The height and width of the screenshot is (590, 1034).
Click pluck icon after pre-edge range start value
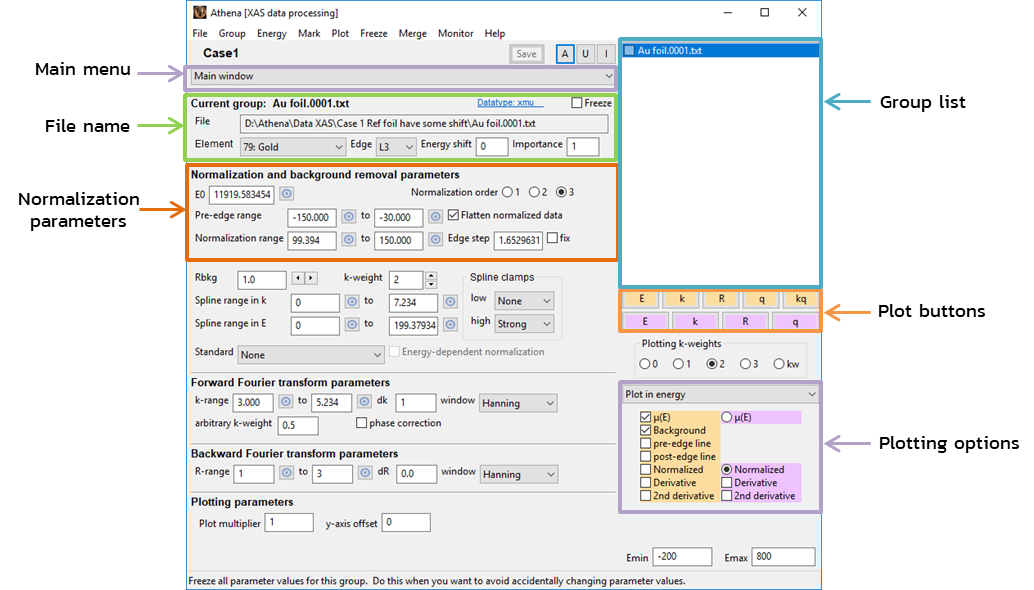348,216
